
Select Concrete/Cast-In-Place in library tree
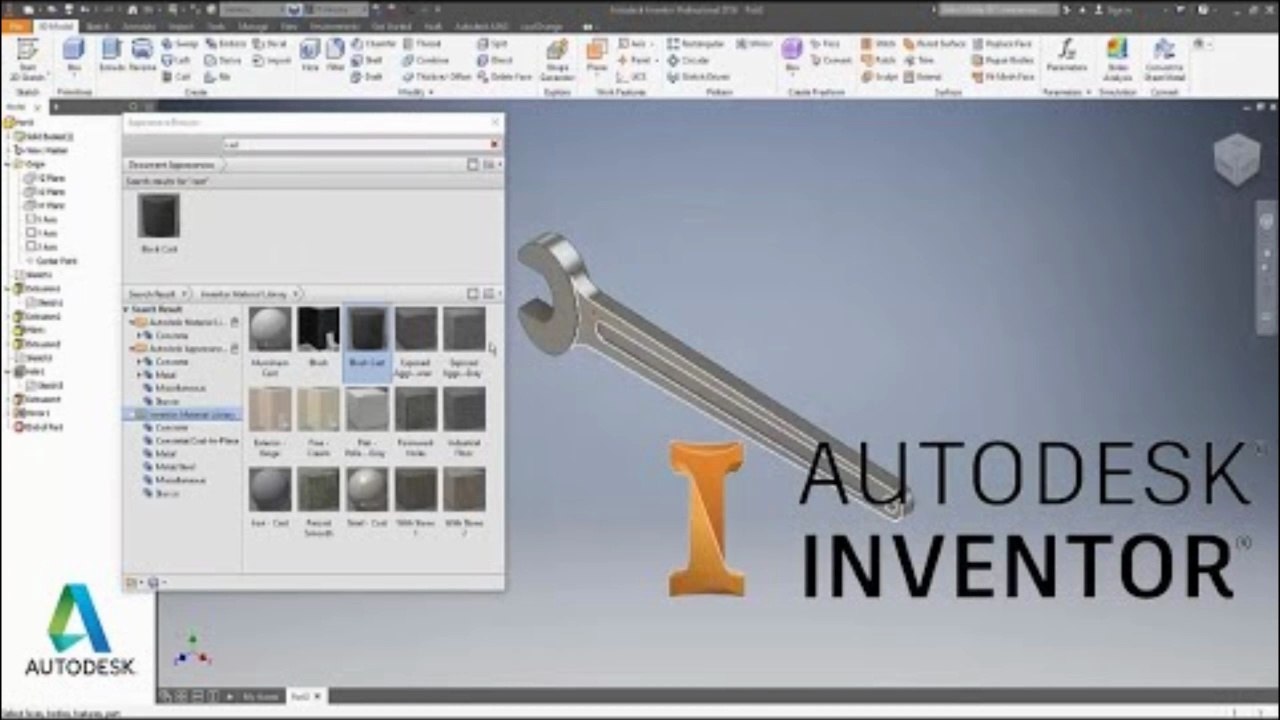pyautogui.click(x=190, y=440)
